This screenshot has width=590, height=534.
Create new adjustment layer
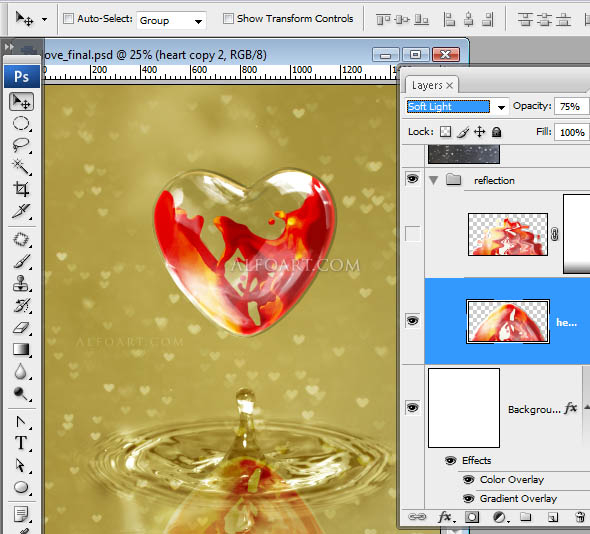click(x=500, y=517)
